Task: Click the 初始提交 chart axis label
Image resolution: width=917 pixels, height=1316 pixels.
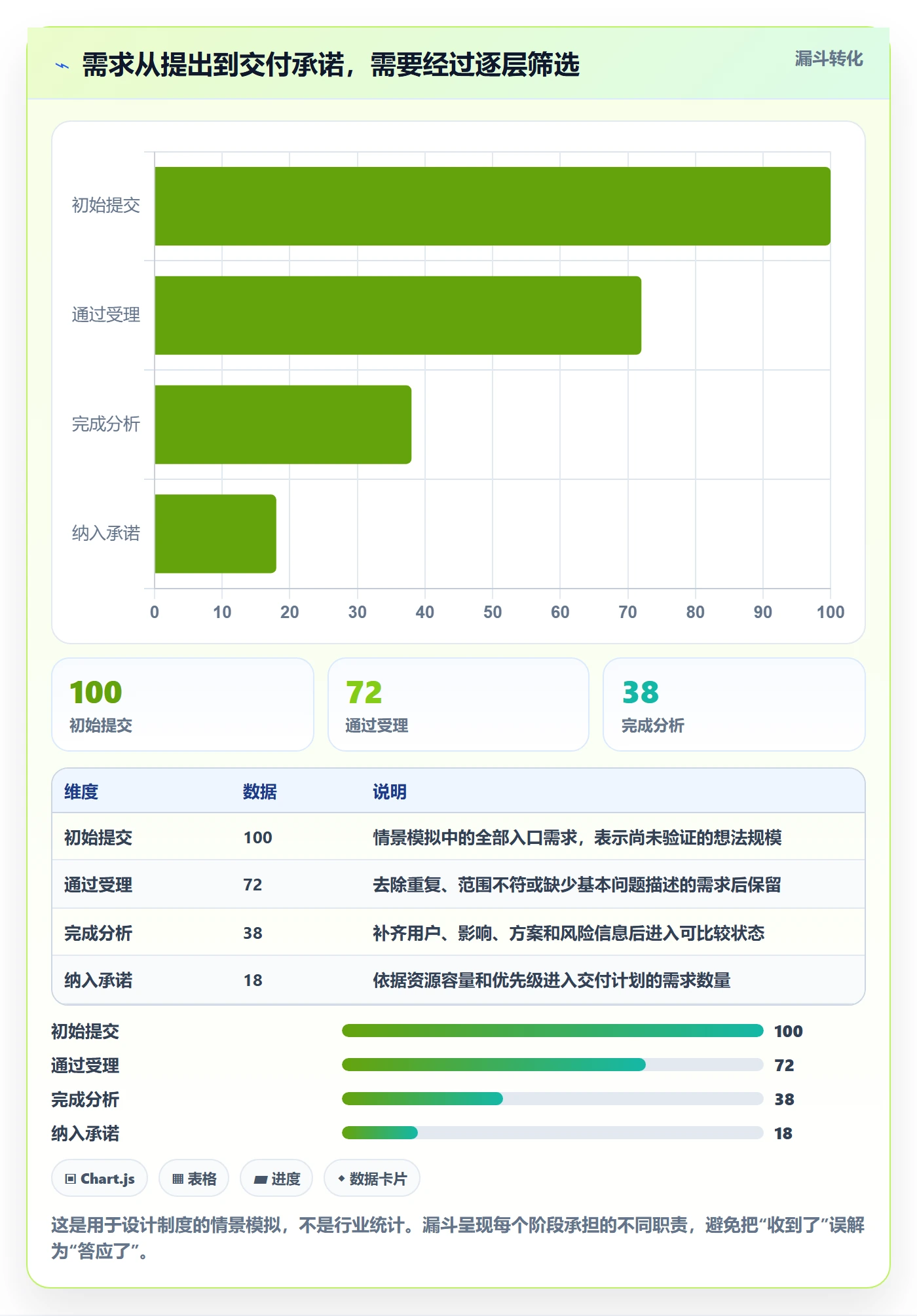Action: (x=106, y=206)
